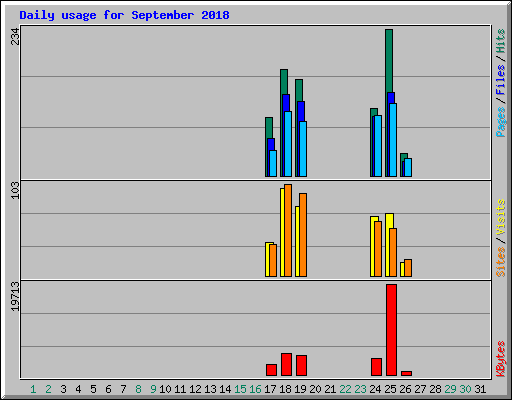Click the day 12 axis label

coord(195,389)
